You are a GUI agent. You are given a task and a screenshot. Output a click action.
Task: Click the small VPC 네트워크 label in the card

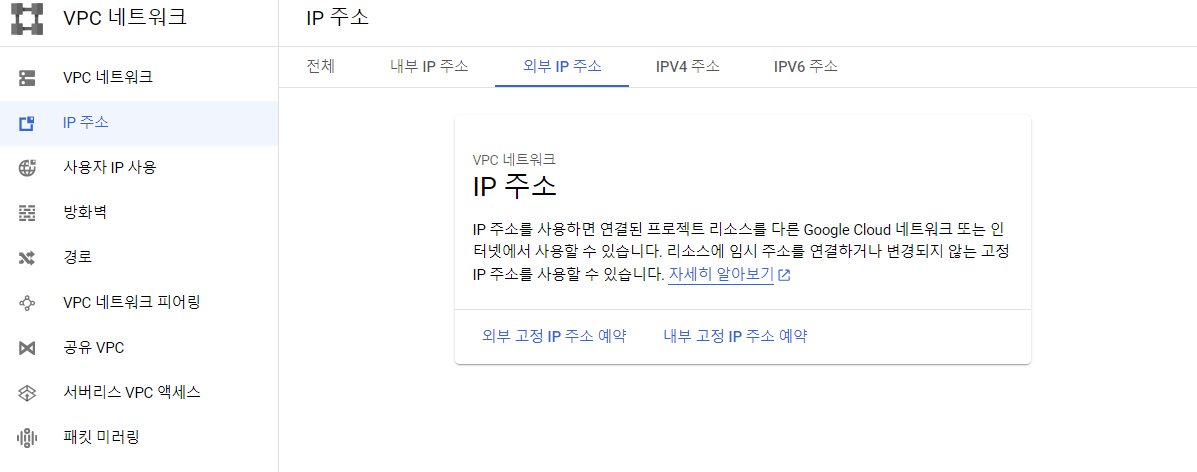(515, 160)
